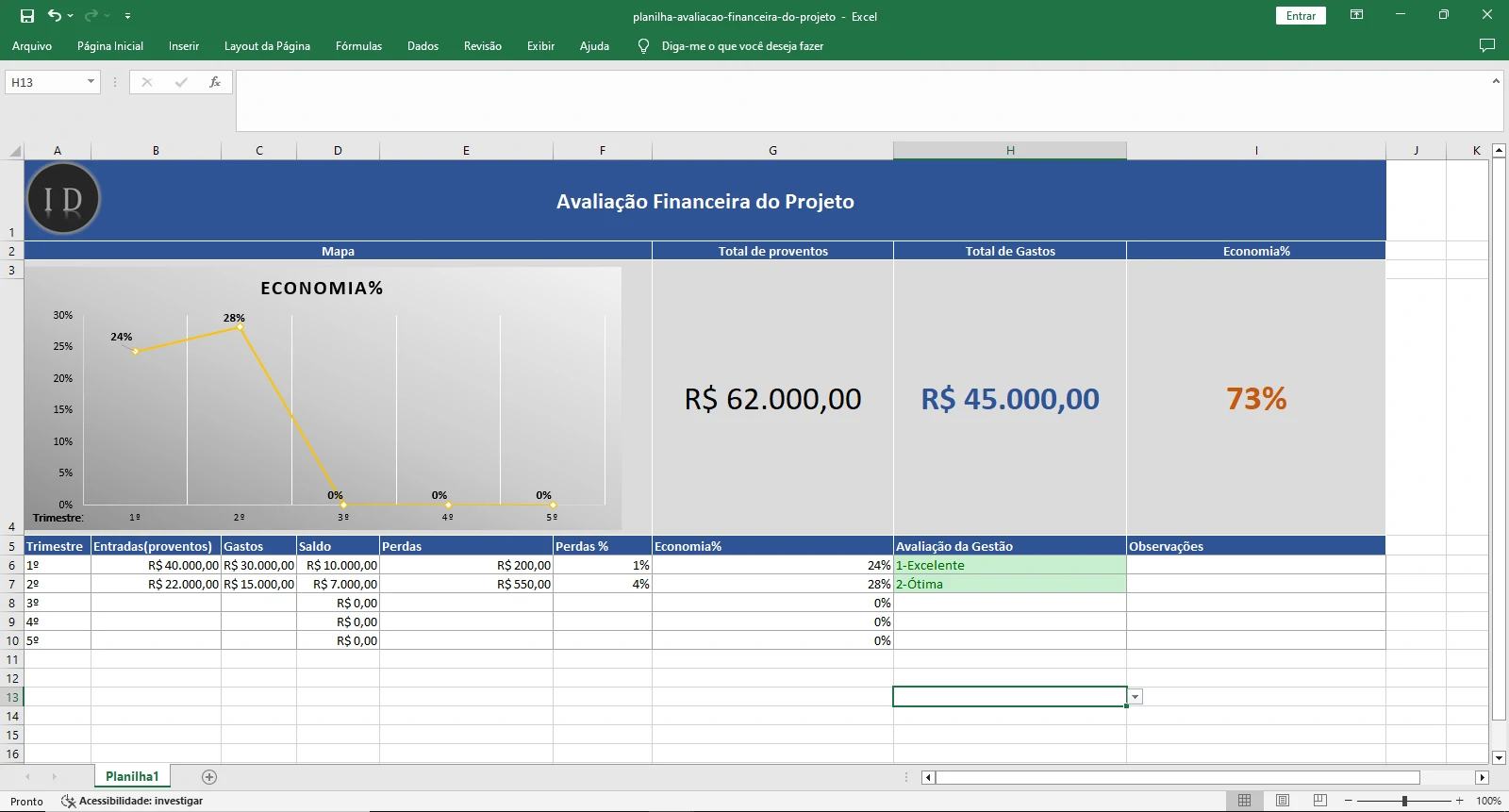Click the Acessibilidade: investigar status text
This screenshot has width=1509, height=812.
(141, 801)
